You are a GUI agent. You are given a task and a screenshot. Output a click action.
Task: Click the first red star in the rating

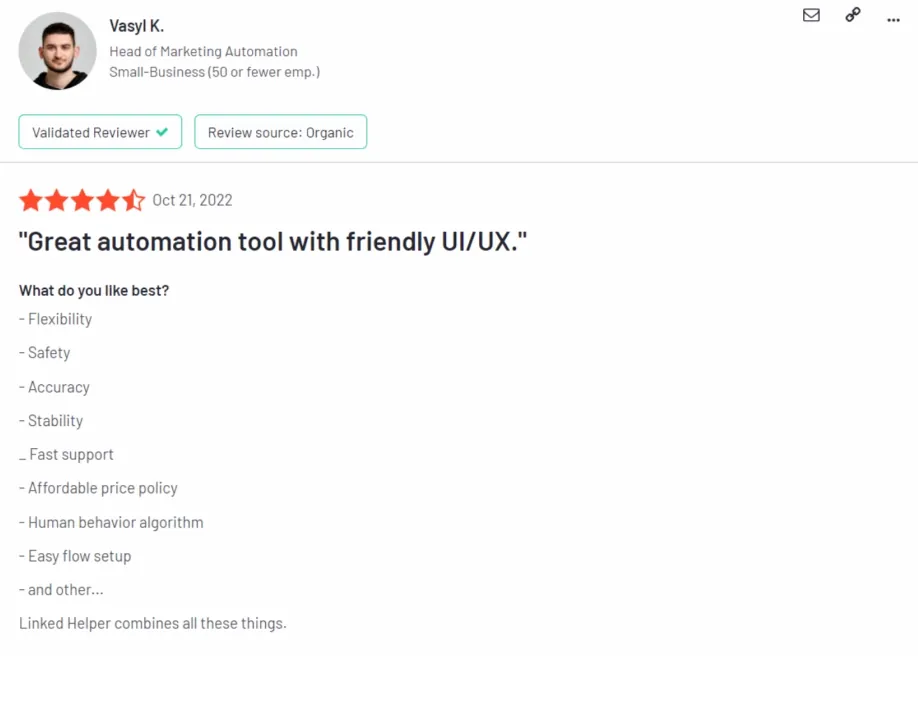click(x=31, y=200)
